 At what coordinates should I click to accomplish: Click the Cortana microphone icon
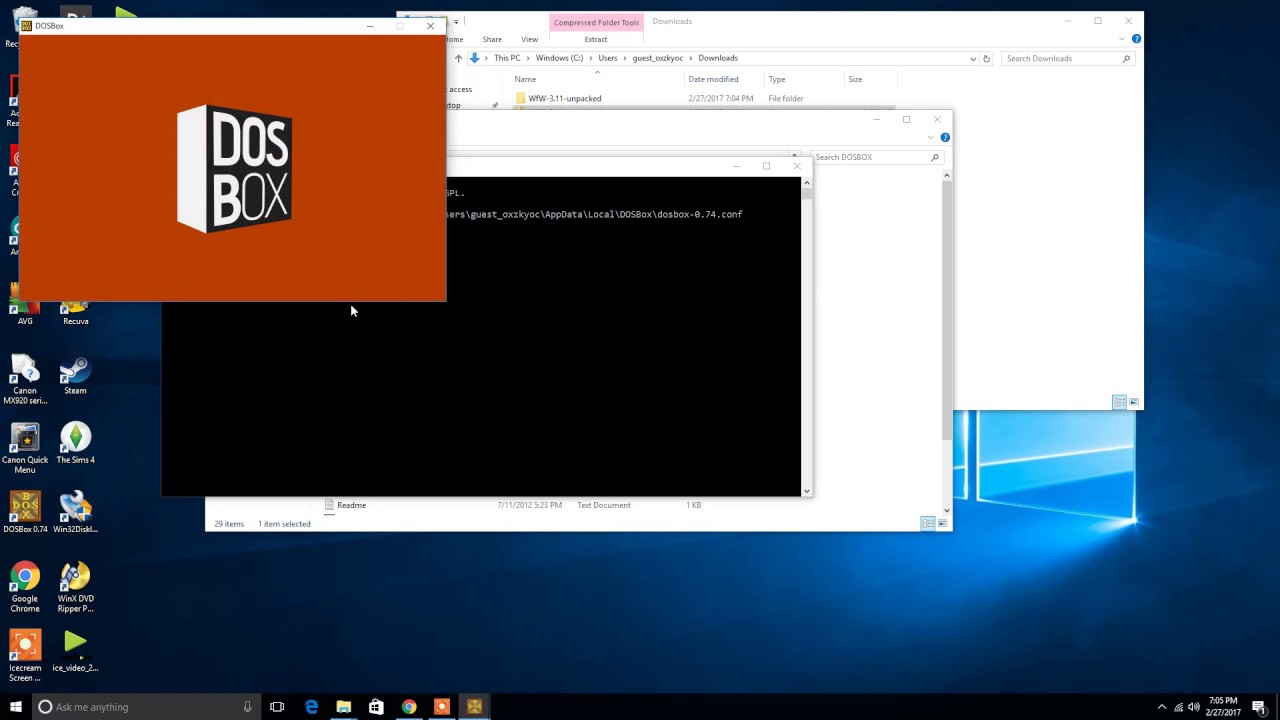tap(248, 707)
